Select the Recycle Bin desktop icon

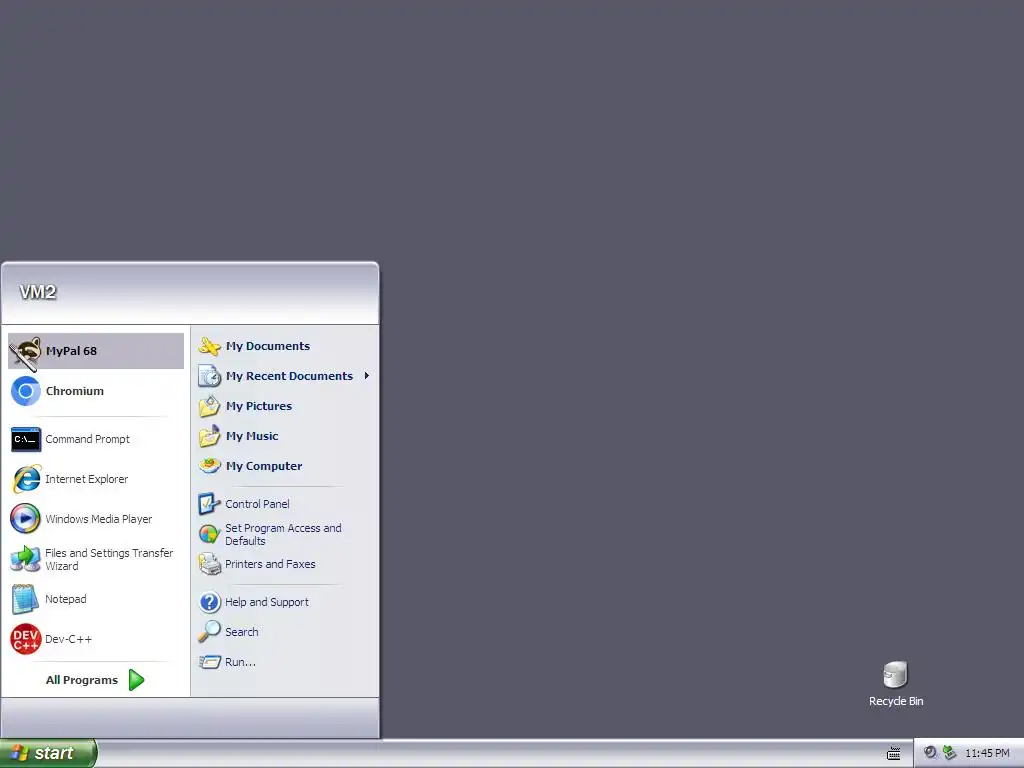895,675
